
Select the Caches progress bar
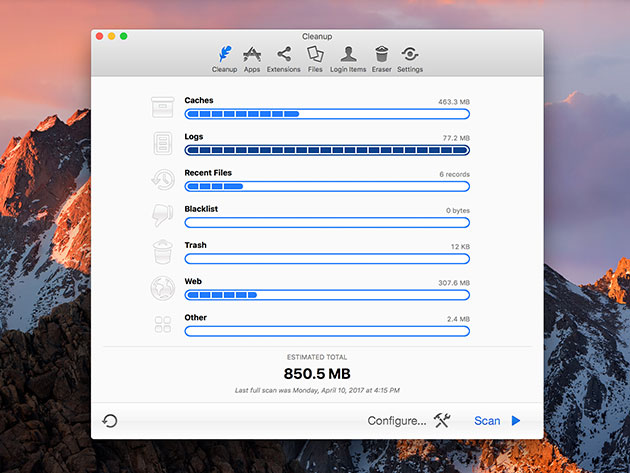pyautogui.click(x=327, y=114)
